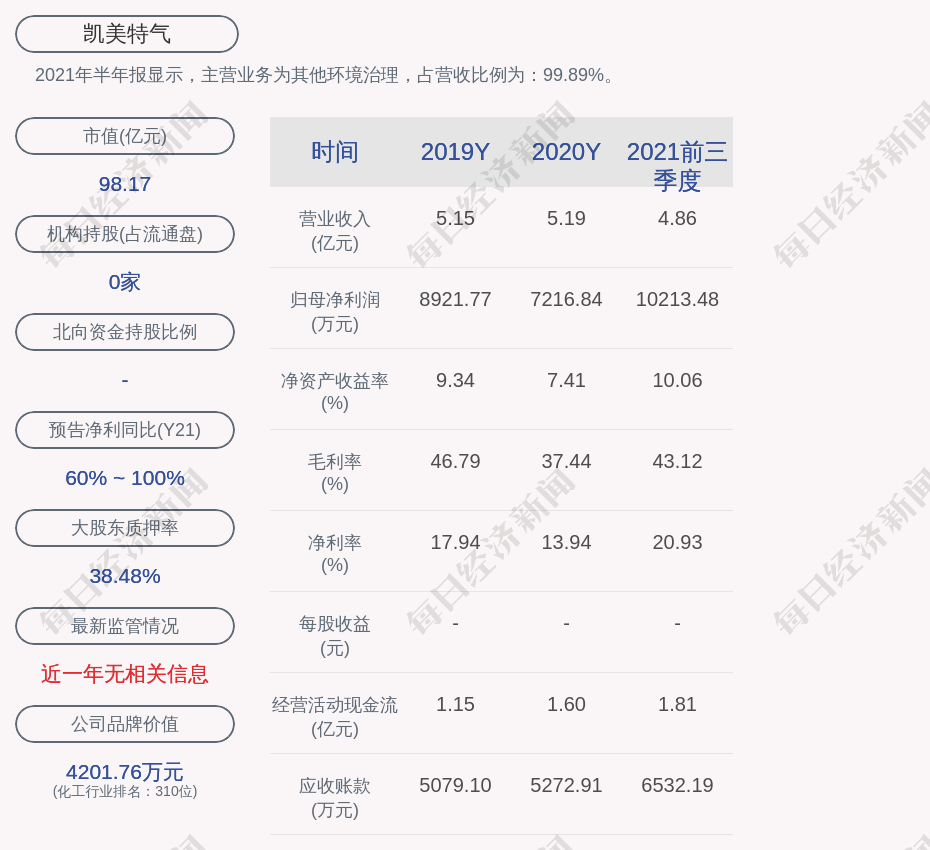
Task: Select the 大股东质押率 label
Action: tap(125, 528)
